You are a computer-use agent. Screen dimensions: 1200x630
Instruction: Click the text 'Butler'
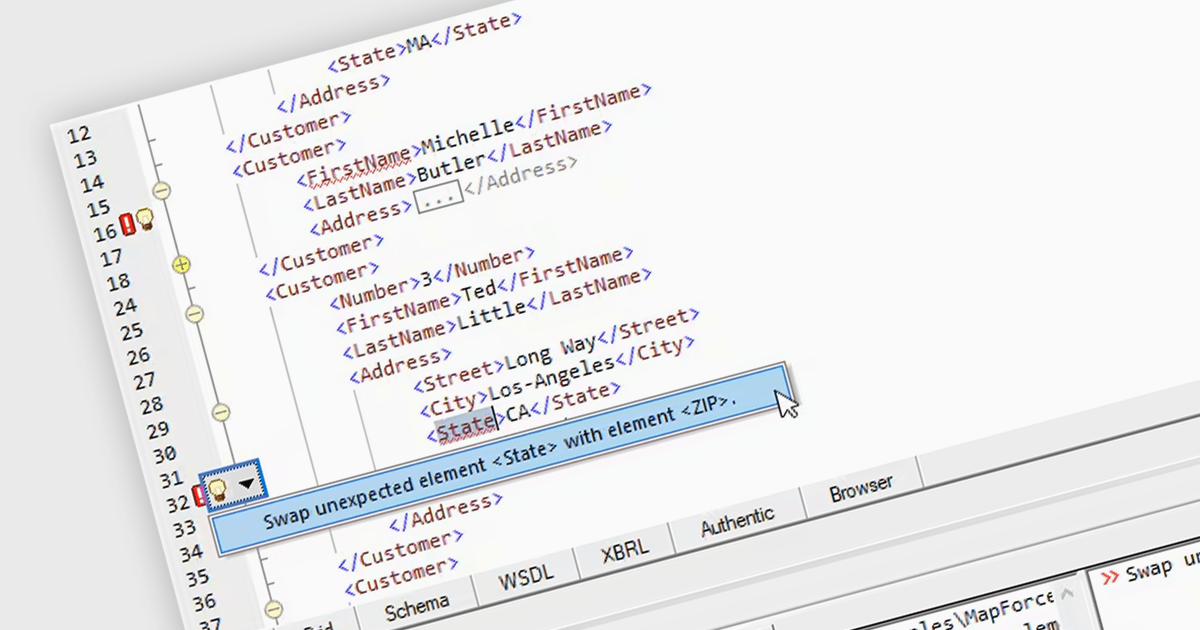coord(450,170)
